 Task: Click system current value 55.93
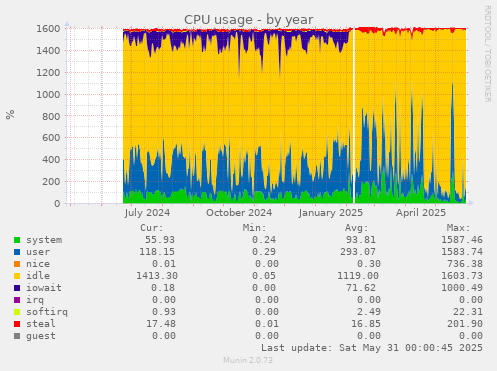tap(160, 240)
